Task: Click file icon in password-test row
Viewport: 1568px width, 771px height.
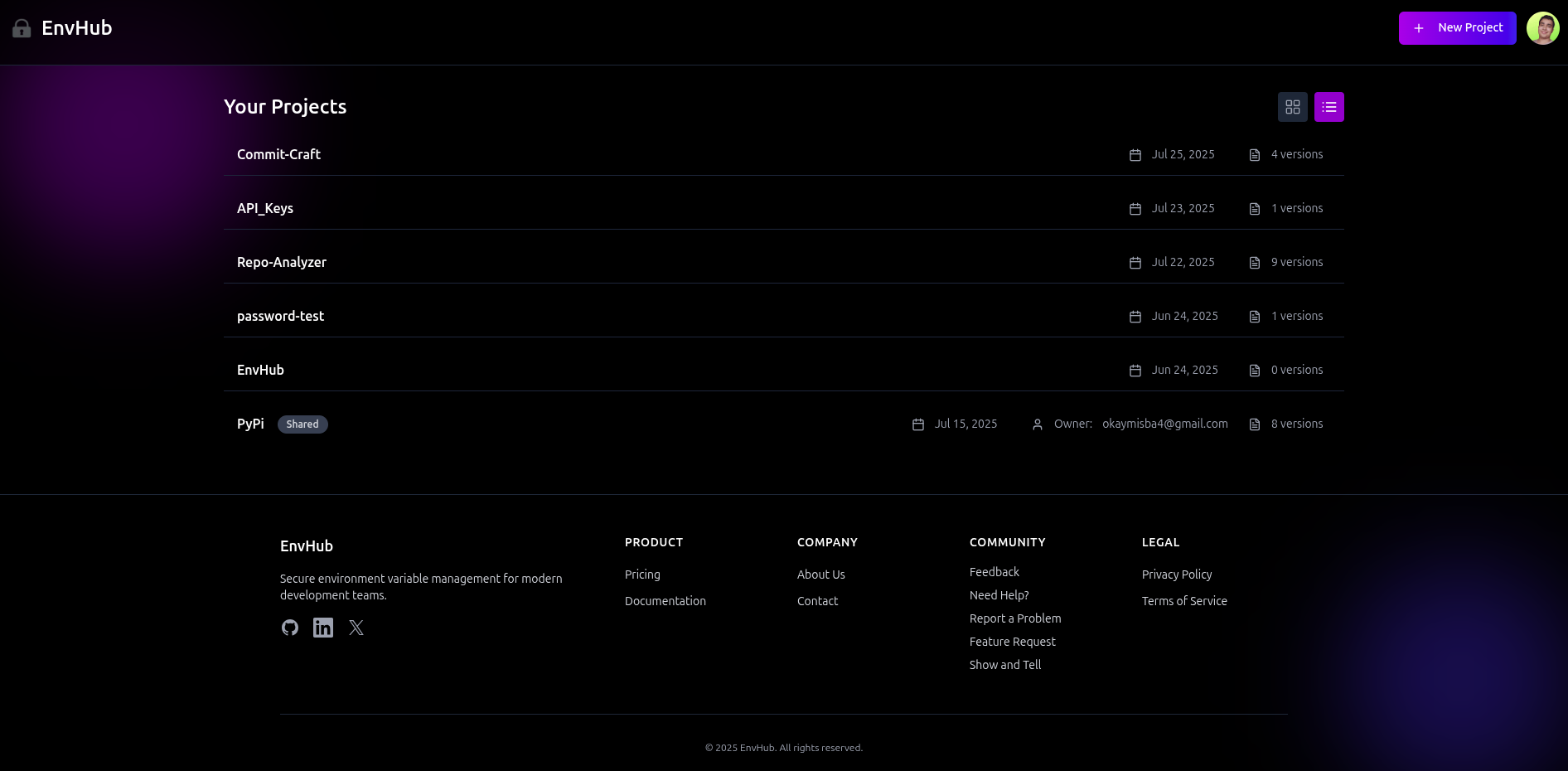Action: (x=1255, y=317)
